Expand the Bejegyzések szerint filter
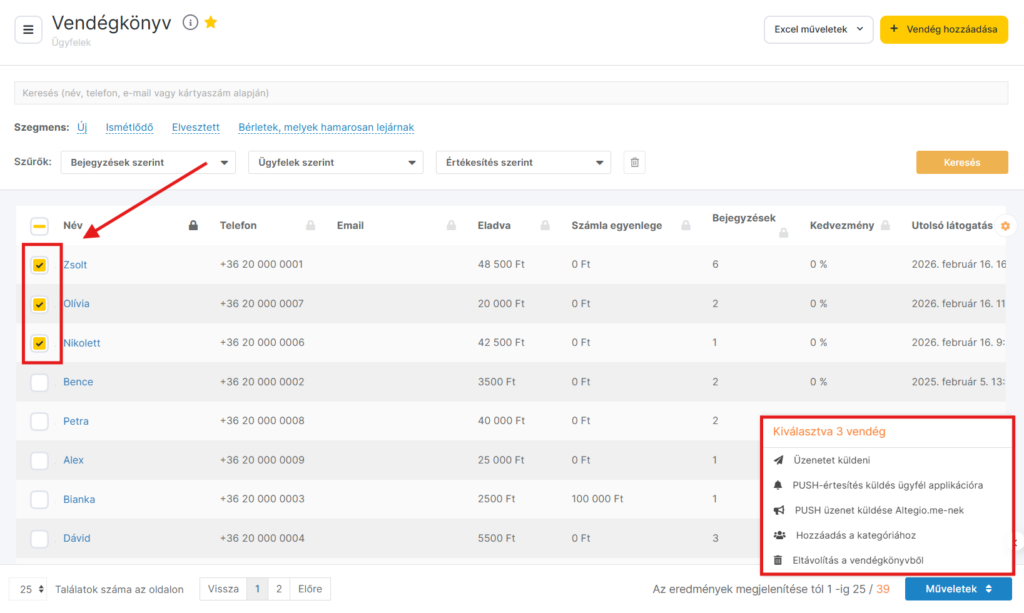1024x613 pixels. pos(148,163)
